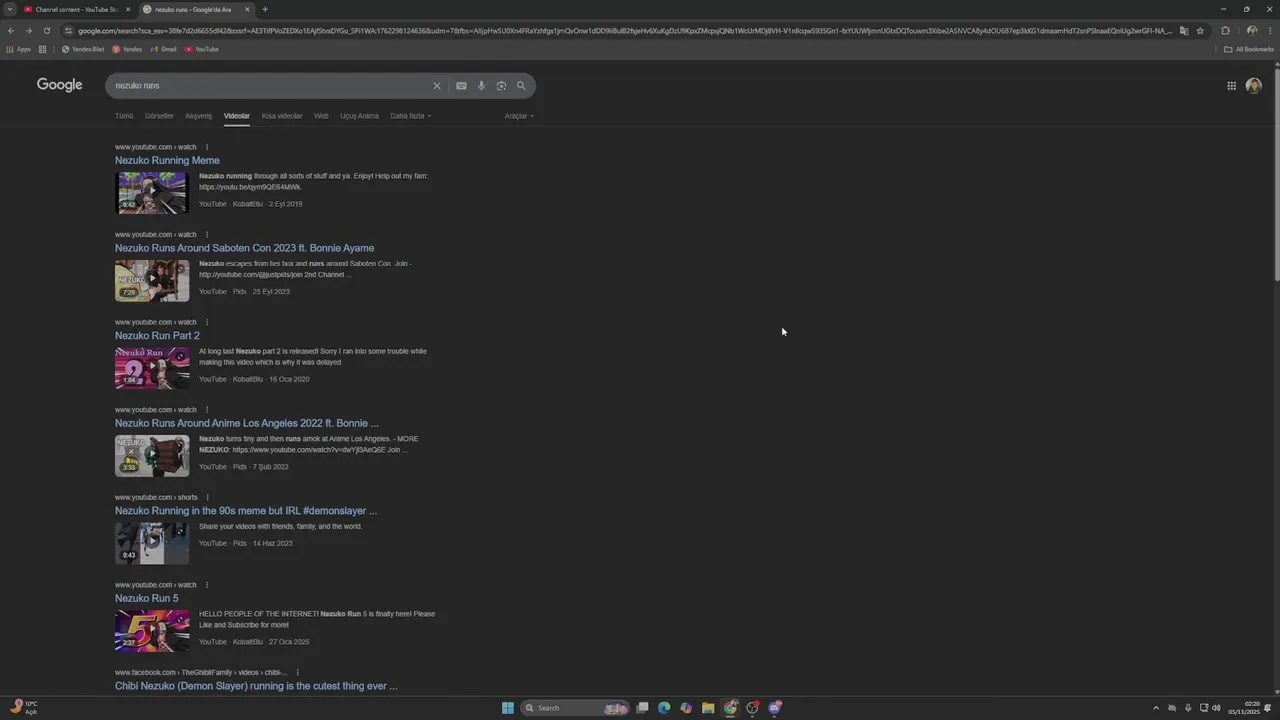The image size is (1280, 720).
Task: Reload the page
Action: point(46,31)
